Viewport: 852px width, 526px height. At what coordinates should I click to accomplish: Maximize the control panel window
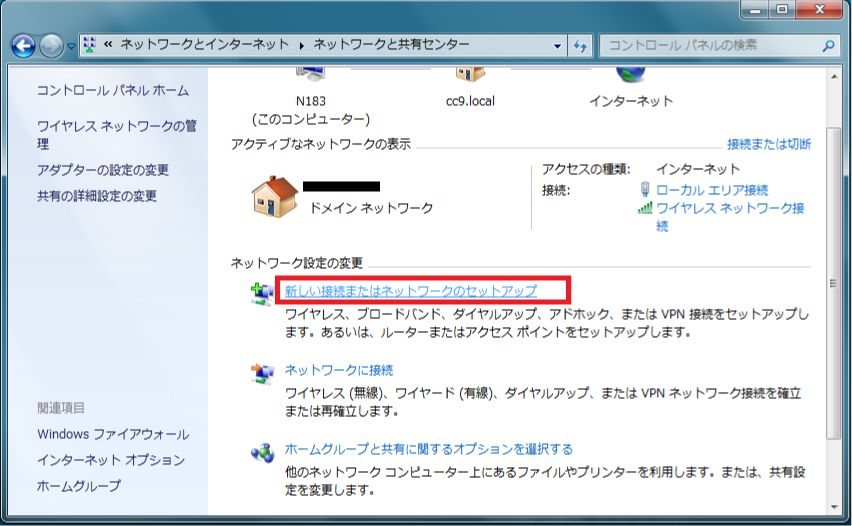pyautogui.click(x=782, y=9)
